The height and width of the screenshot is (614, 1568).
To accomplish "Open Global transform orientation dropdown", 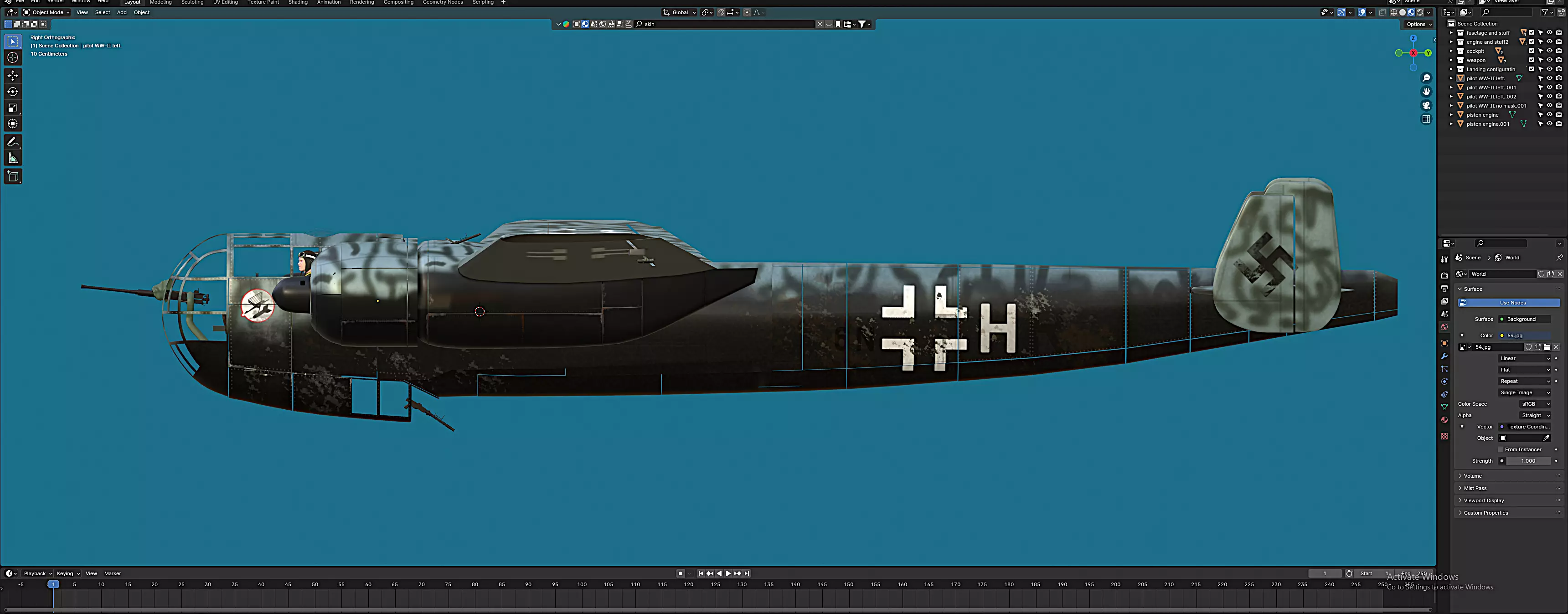I will 679,12.
